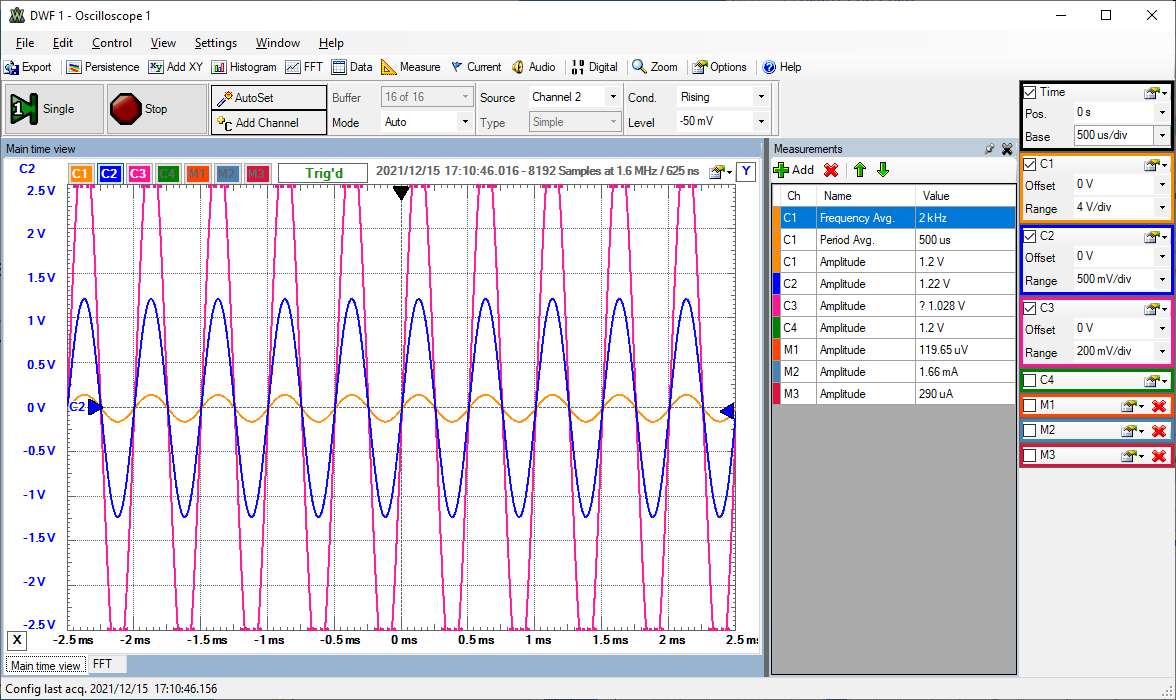Remove measurement with red X icon

click(x=830, y=170)
